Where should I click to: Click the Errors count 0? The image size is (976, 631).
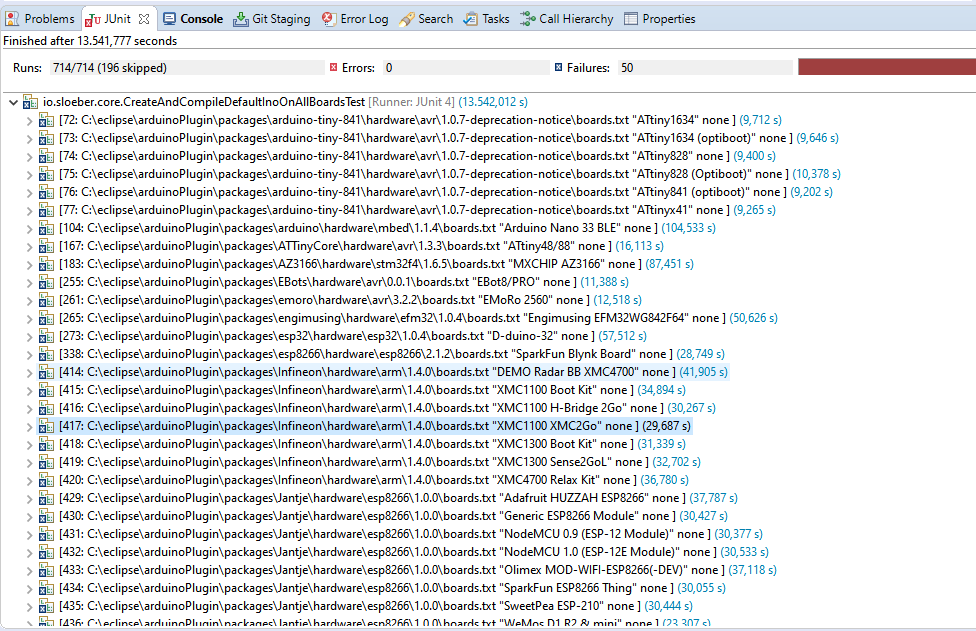tap(465, 68)
